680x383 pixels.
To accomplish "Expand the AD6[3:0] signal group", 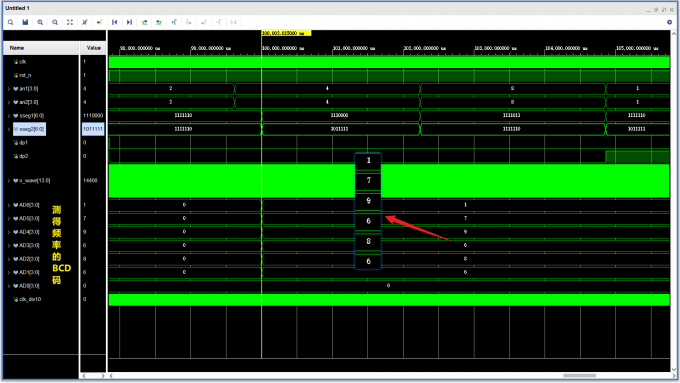I will [9, 205].
